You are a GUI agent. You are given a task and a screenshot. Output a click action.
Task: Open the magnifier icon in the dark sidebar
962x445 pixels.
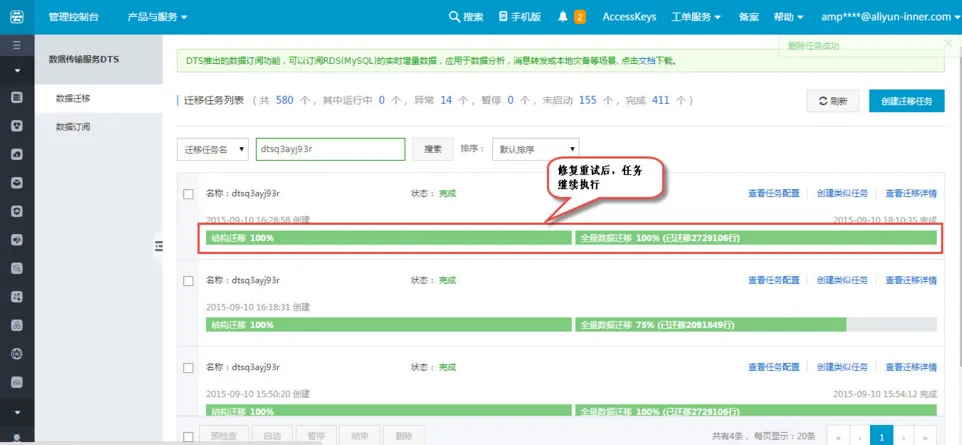tap(17, 268)
